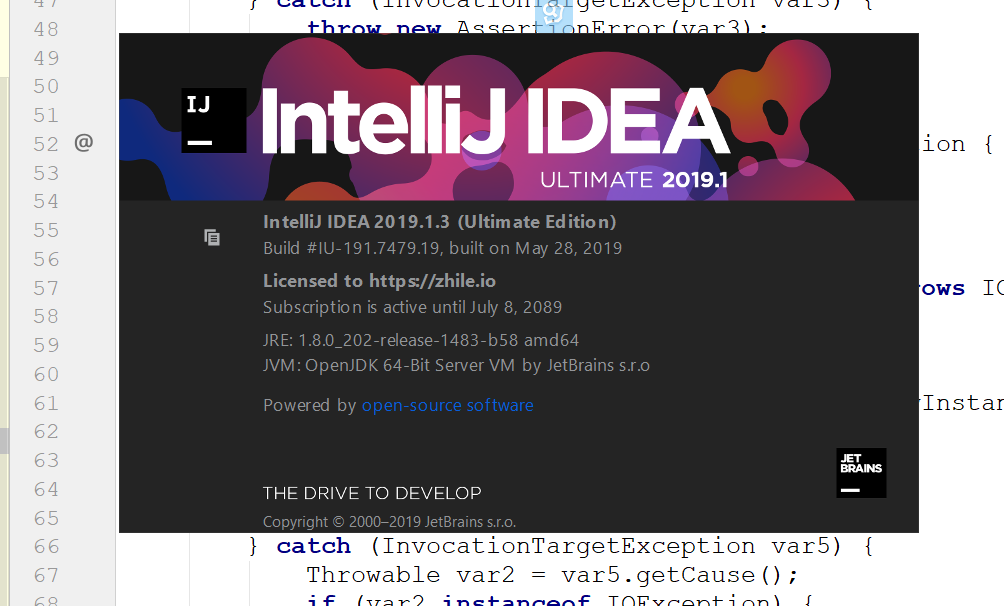Click the subscription active until 2089 line
Image resolution: width=1004 pixels, height=606 pixels.
pyautogui.click(x=412, y=307)
